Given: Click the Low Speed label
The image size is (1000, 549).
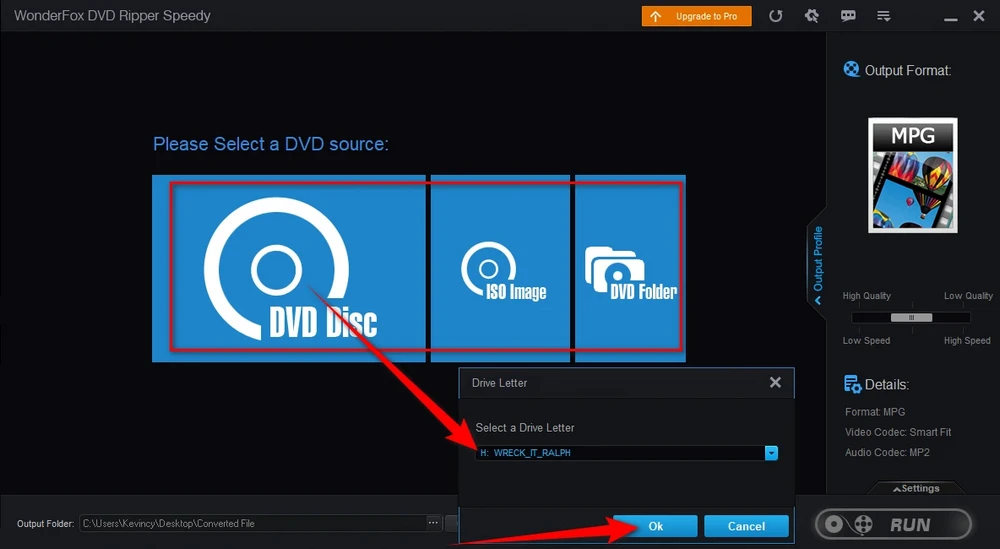Looking at the screenshot, I should click(866, 340).
